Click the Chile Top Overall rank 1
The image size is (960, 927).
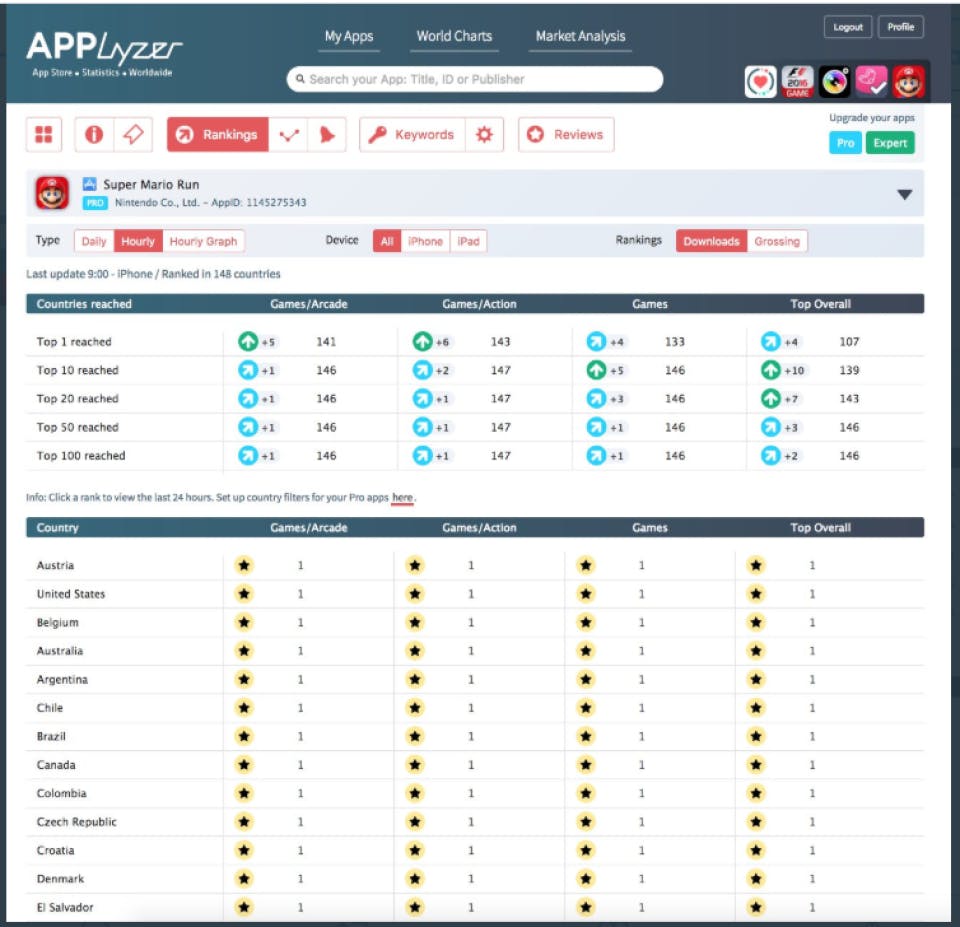(812, 708)
